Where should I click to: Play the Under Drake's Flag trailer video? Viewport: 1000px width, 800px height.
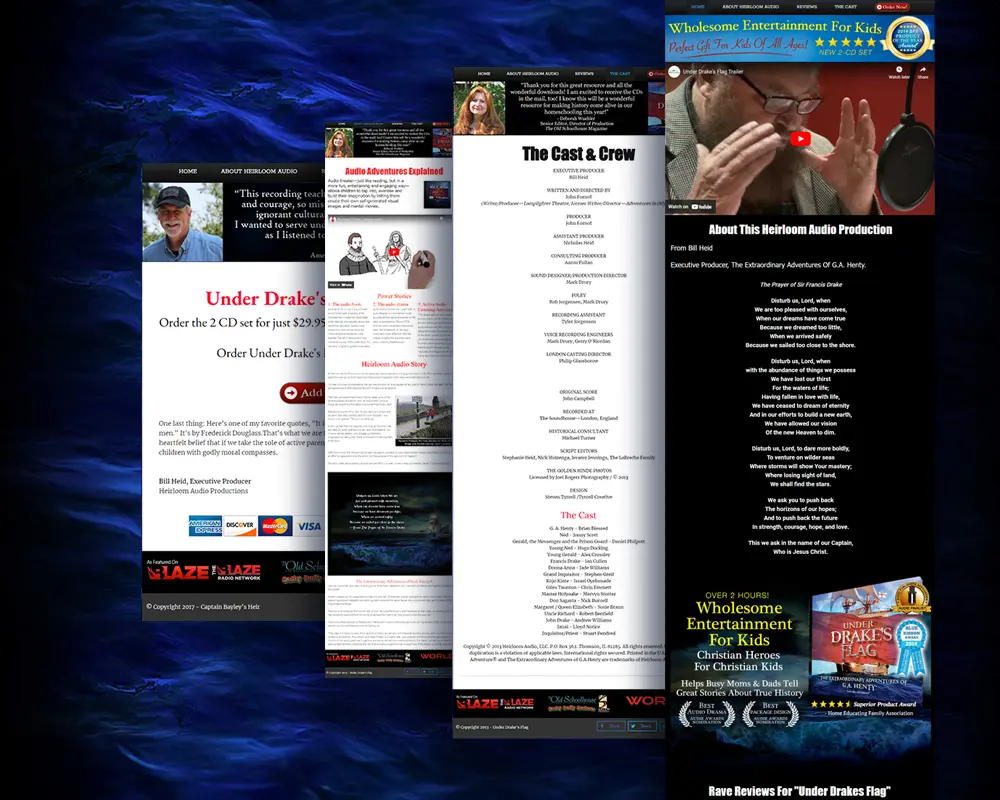(800, 140)
